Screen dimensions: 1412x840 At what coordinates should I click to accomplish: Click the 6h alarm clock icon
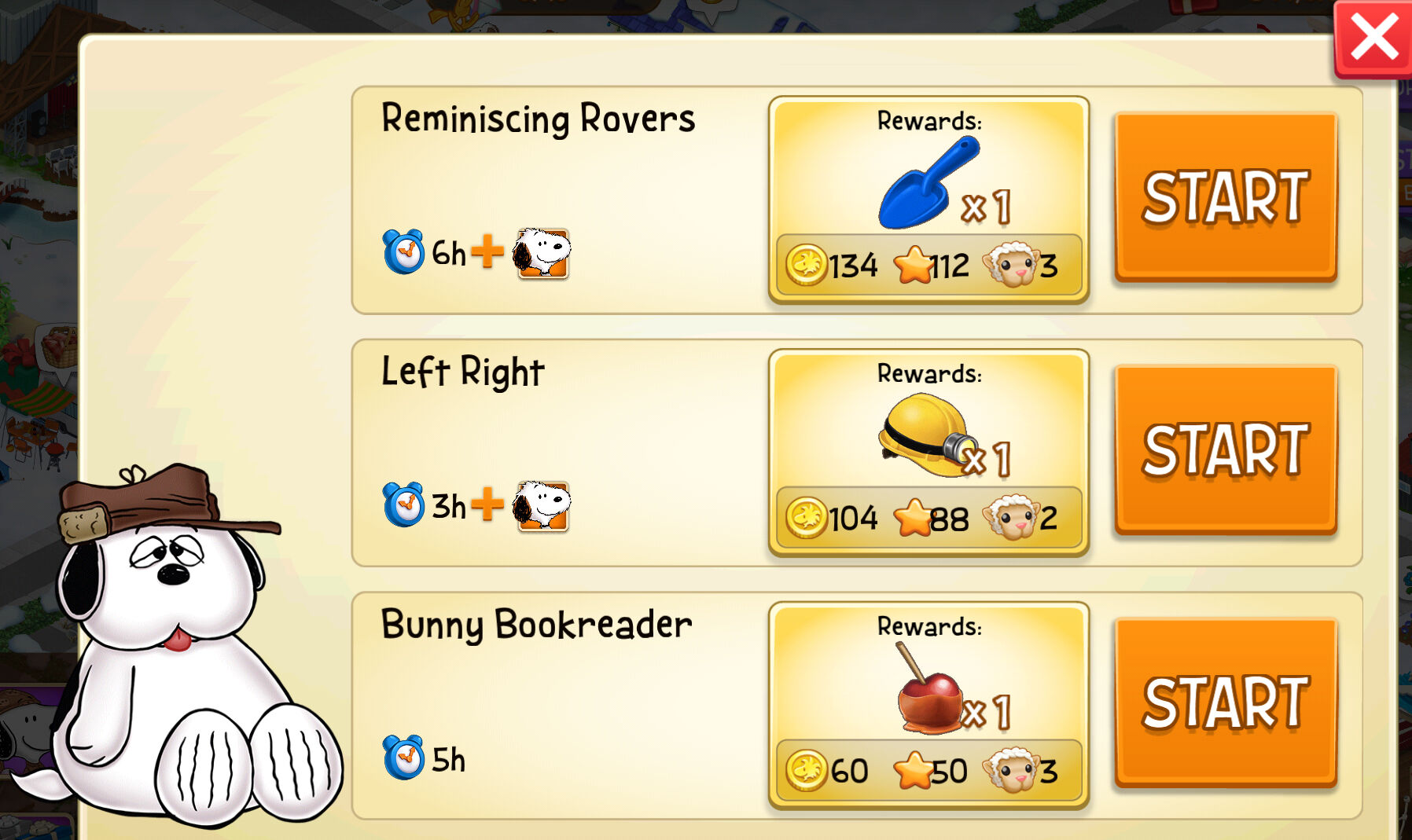(x=403, y=251)
